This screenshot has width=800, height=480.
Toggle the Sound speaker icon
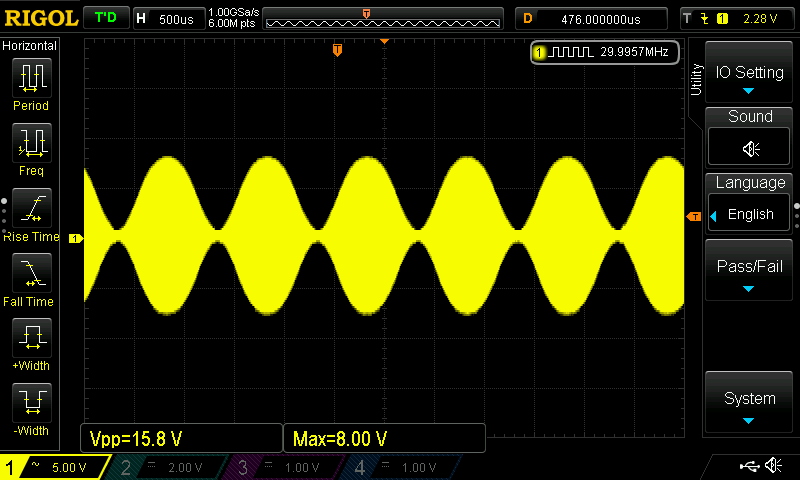(749, 148)
